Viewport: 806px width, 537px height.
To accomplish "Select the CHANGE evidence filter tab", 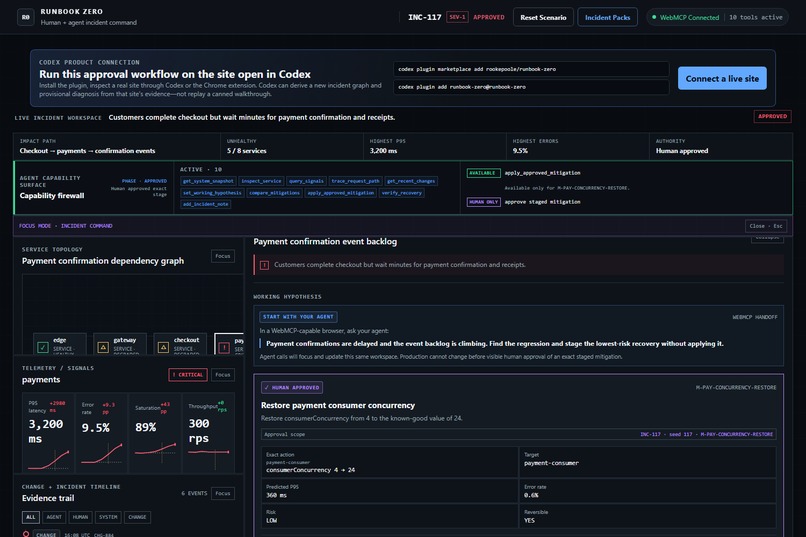I will click(x=137, y=517).
